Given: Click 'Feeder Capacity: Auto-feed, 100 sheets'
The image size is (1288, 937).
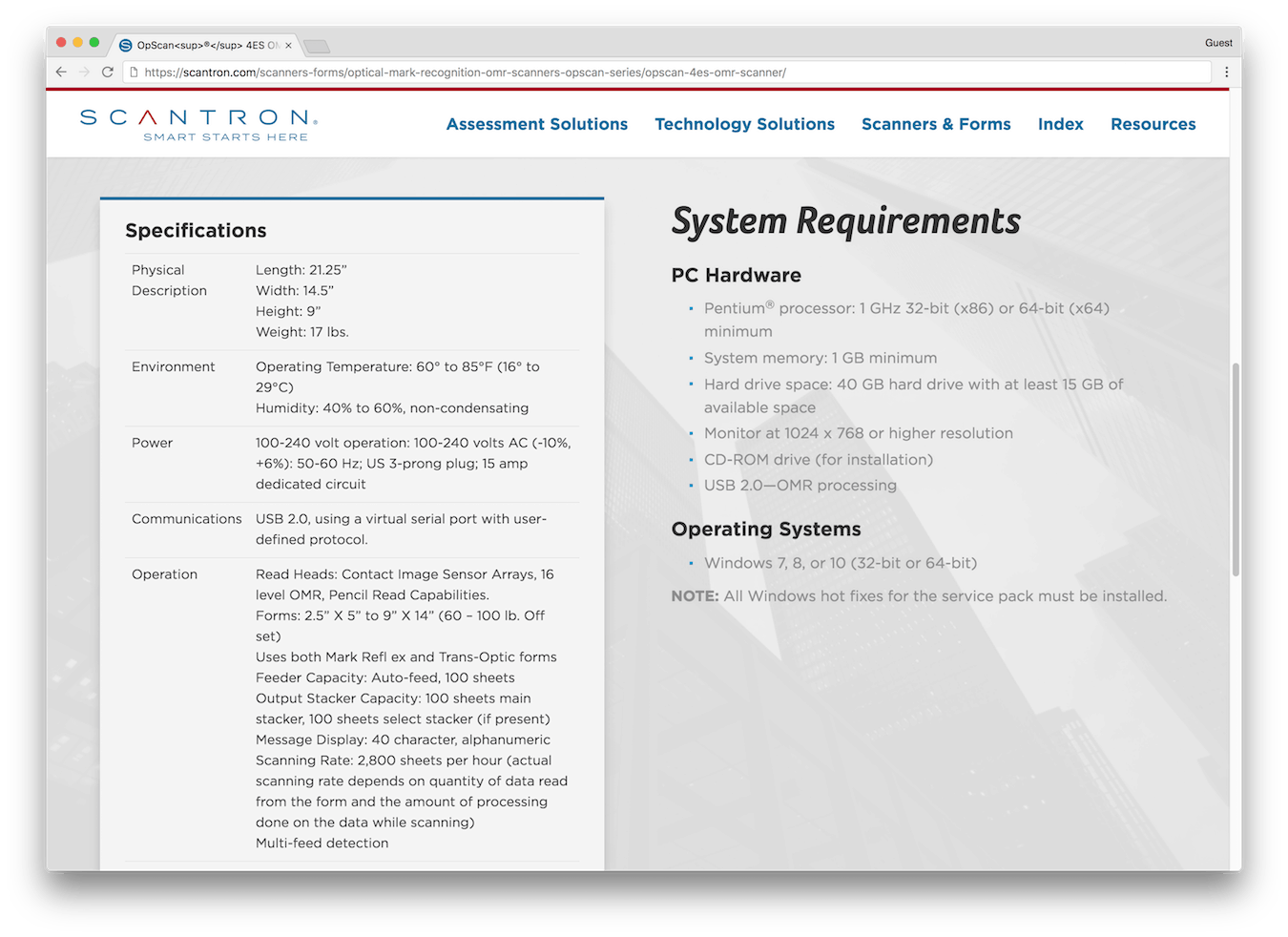Looking at the screenshot, I should coord(385,677).
